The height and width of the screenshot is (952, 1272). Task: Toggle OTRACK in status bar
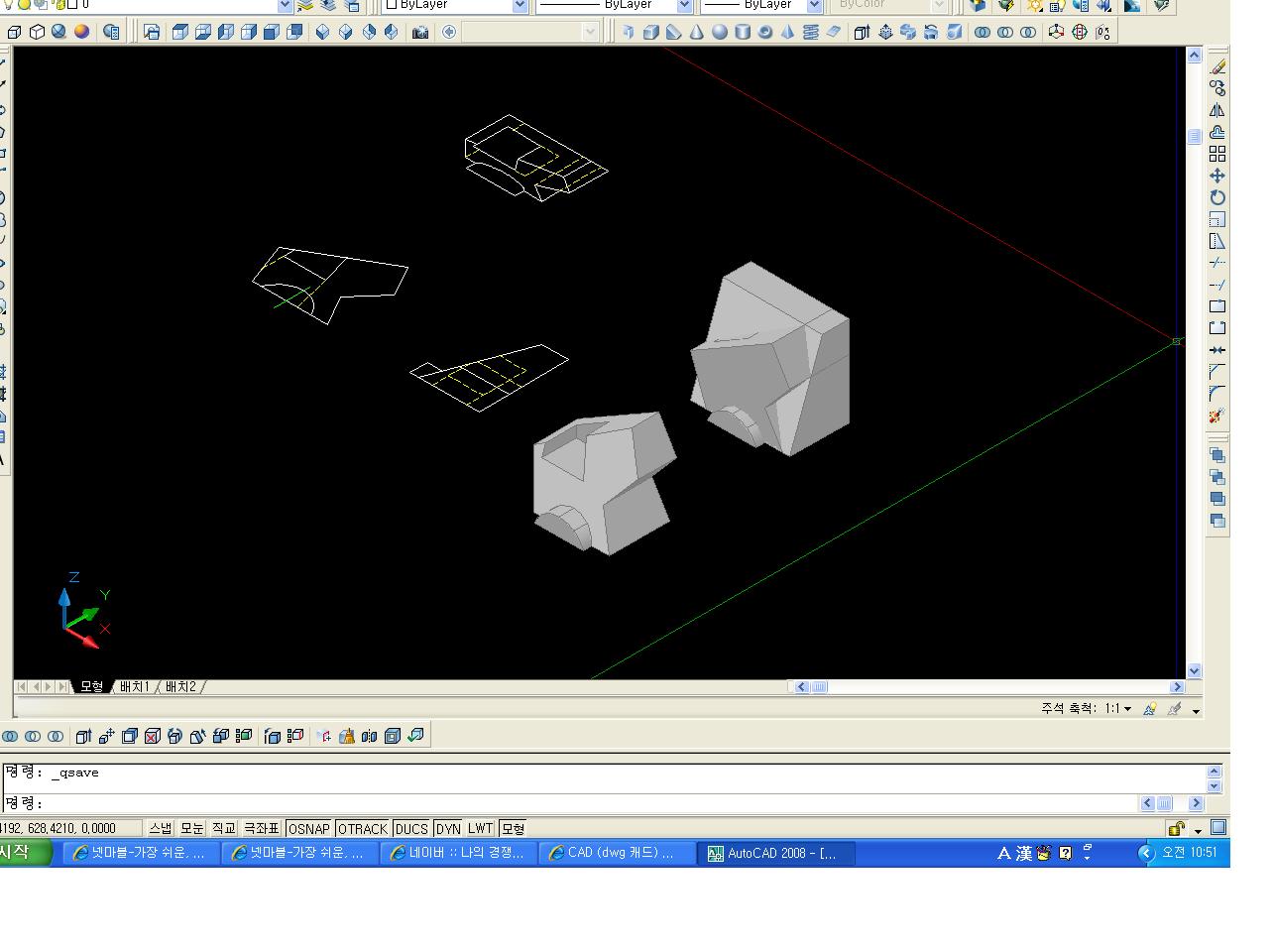coord(362,828)
